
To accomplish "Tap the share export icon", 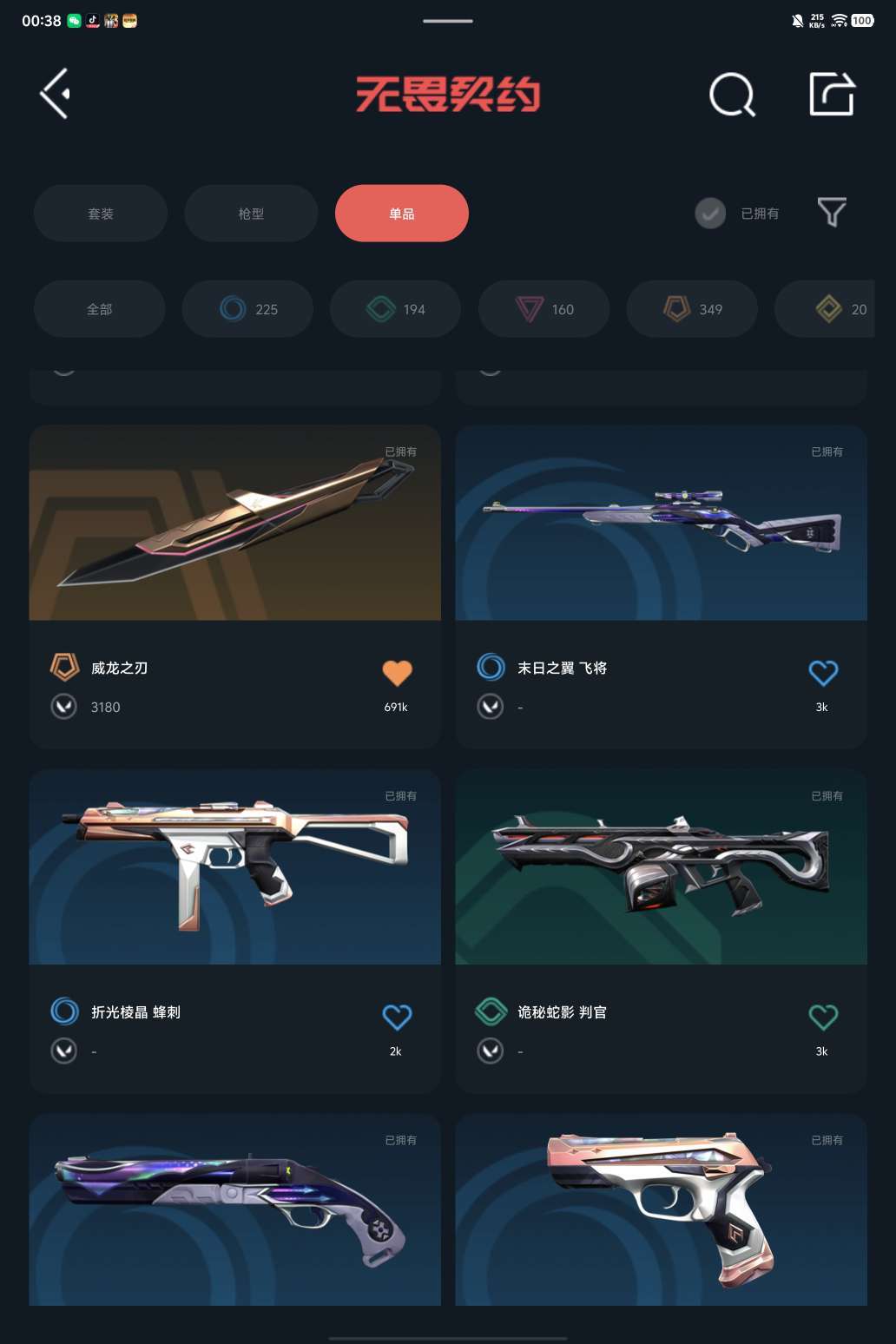I will 832,94.
